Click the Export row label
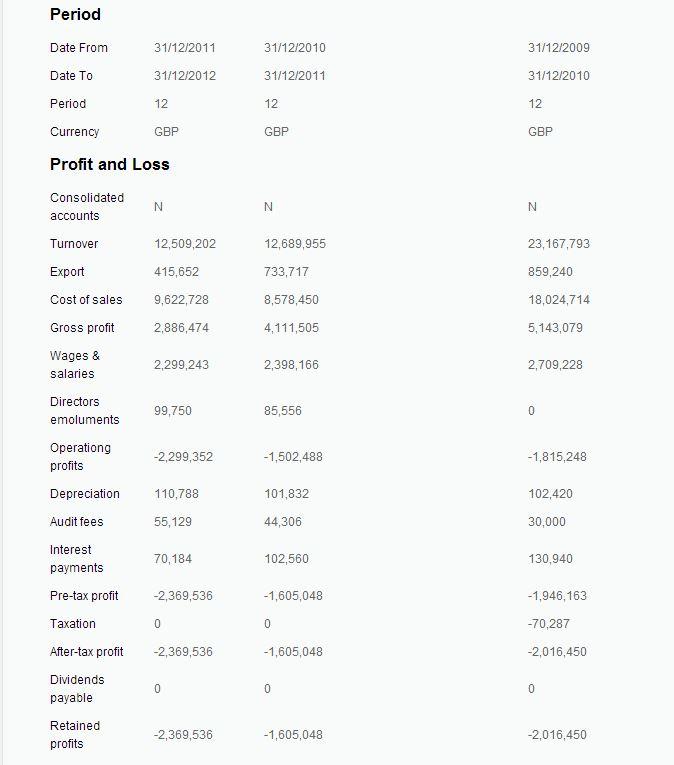674x765 pixels. 67,272
